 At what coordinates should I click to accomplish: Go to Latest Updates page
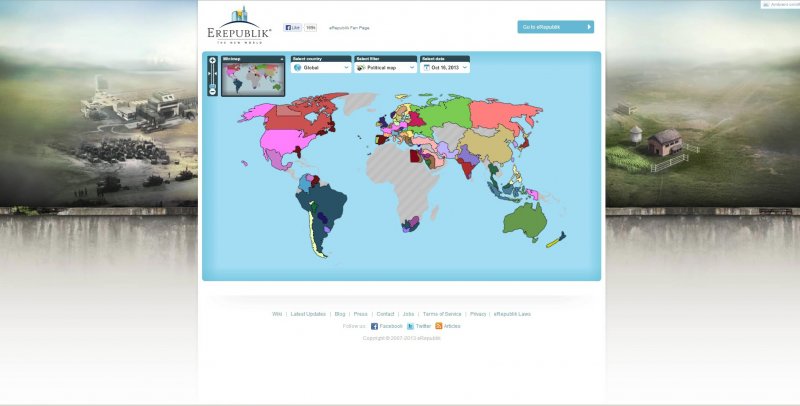pyautogui.click(x=308, y=314)
